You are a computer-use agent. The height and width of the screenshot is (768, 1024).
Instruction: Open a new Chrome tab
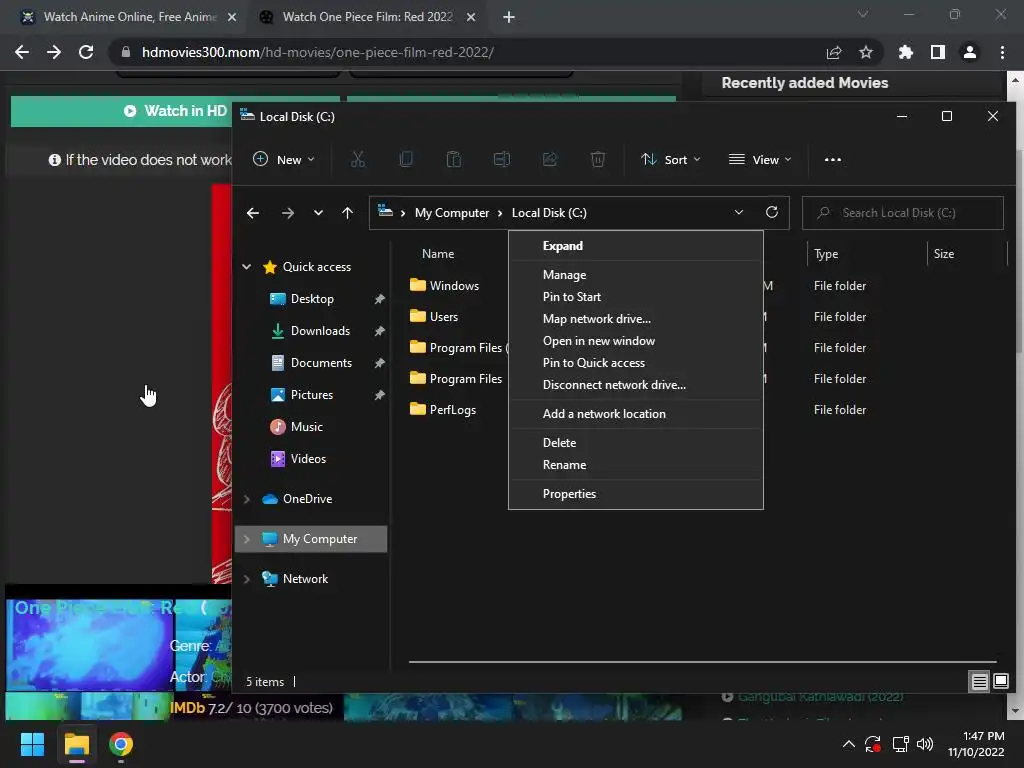click(x=509, y=17)
